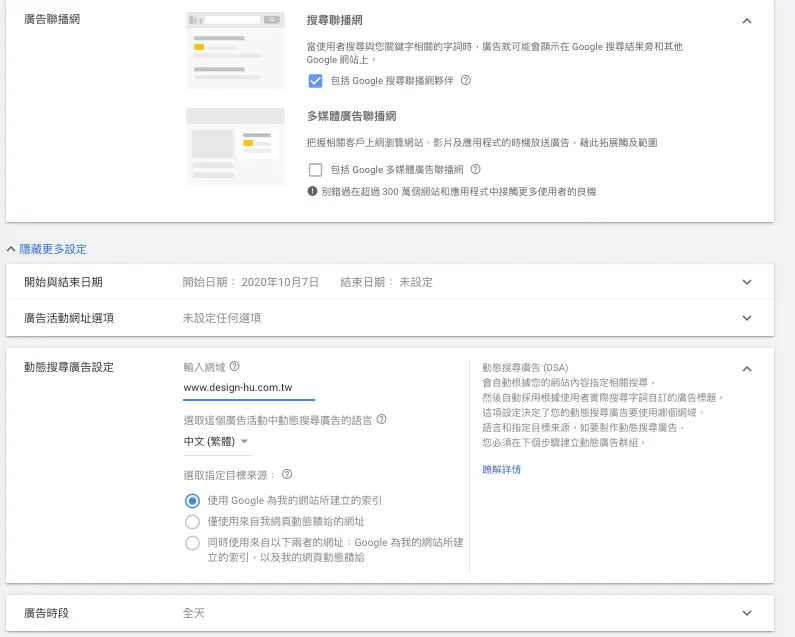Viewport: 795px width, 637px height.
Task: Expand the 廣告時段 row
Action: tap(747, 613)
